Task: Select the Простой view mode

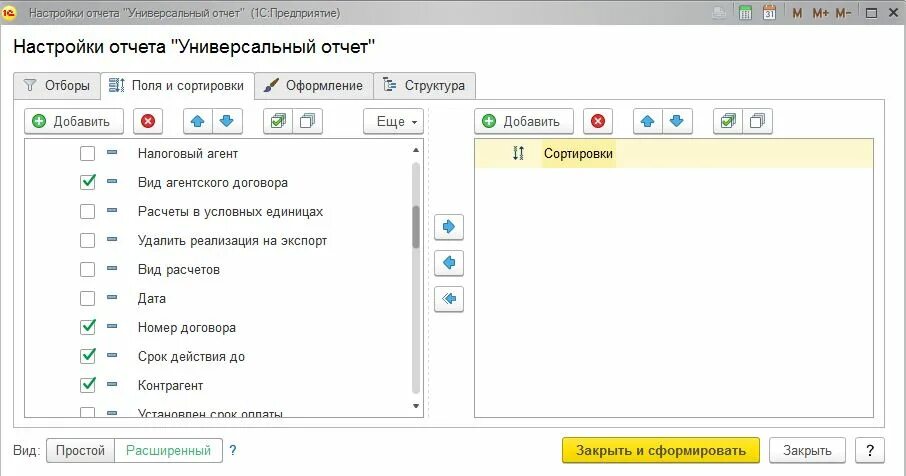Action: coord(80,451)
